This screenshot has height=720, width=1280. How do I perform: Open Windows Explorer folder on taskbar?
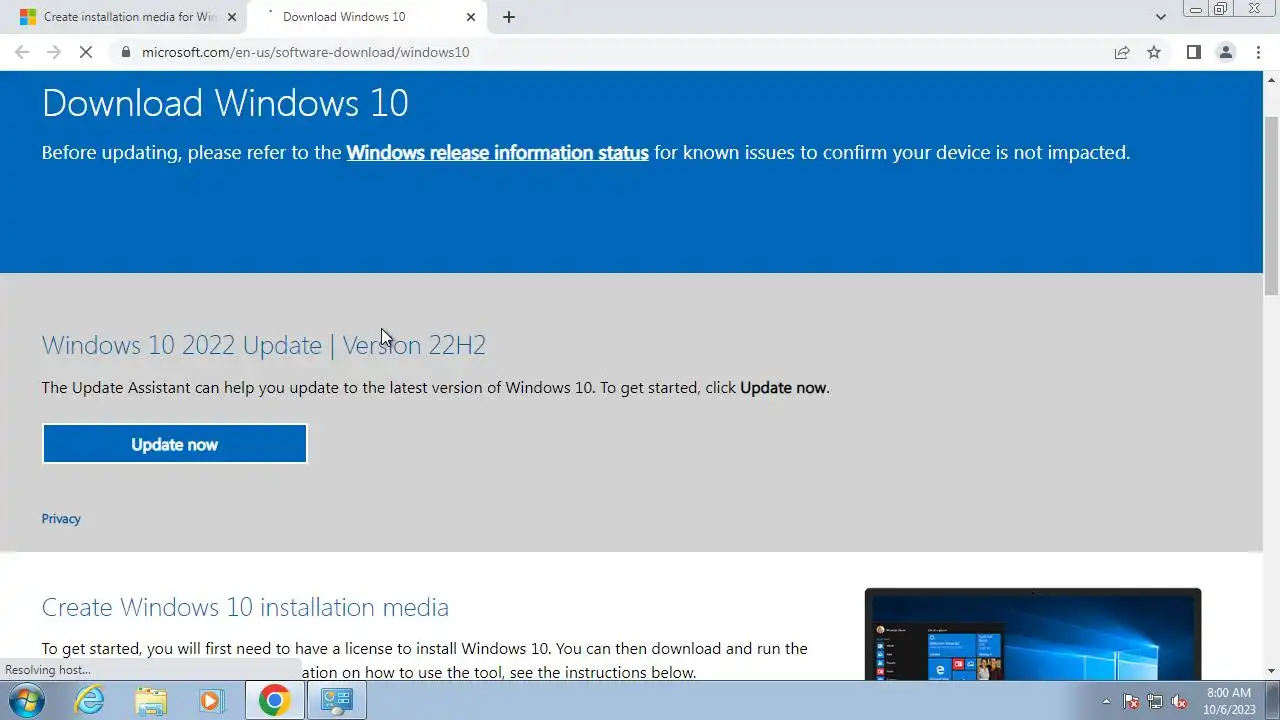click(x=151, y=700)
